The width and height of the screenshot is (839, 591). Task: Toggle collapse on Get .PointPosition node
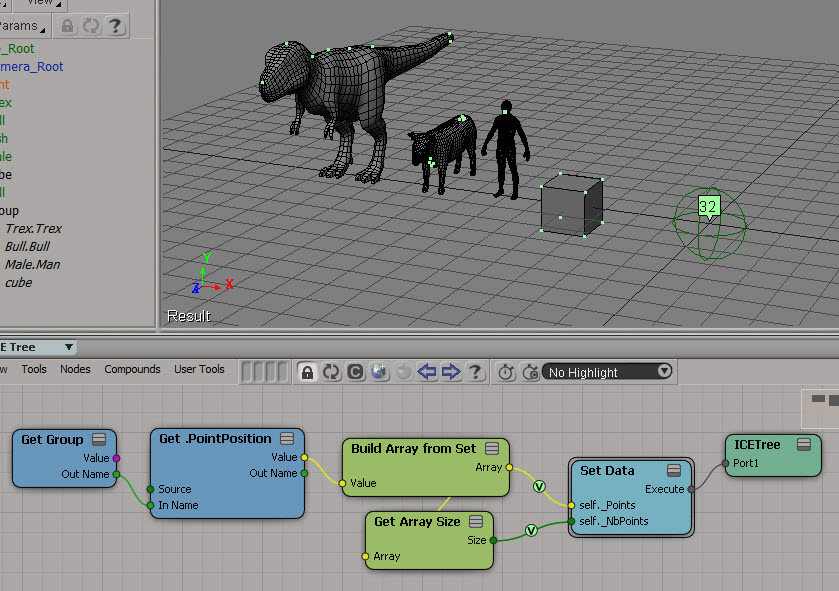[287, 439]
